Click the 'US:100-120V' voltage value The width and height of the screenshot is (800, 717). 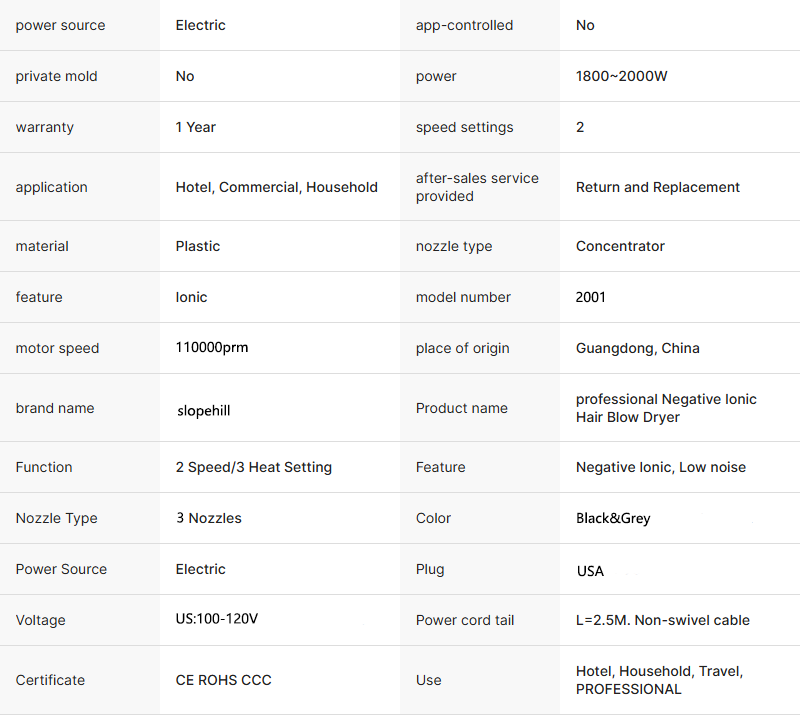[x=217, y=619]
